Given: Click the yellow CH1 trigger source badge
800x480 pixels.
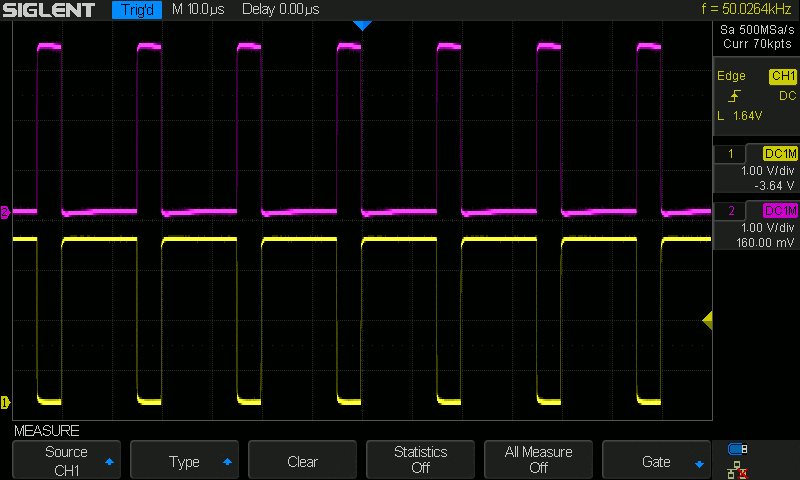Looking at the screenshot, I should click(782, 77).
